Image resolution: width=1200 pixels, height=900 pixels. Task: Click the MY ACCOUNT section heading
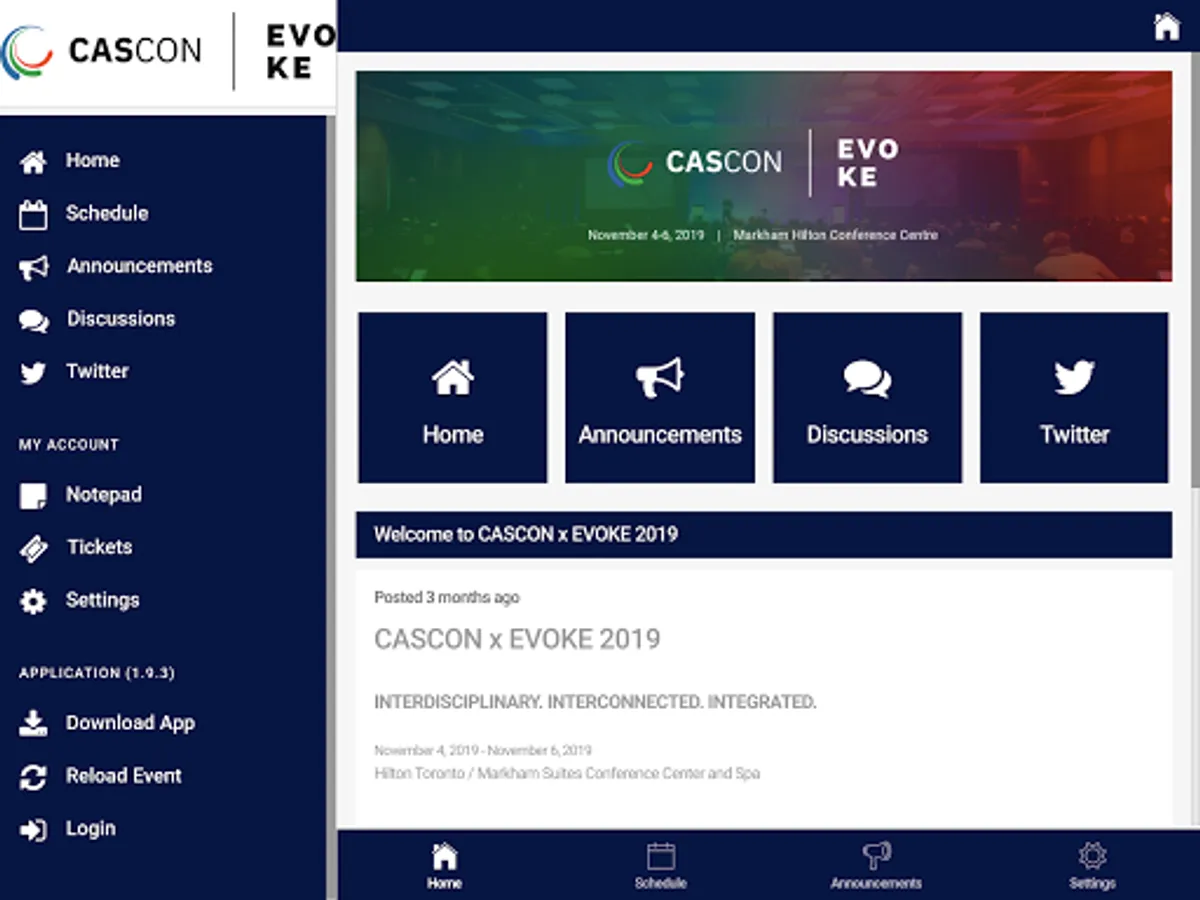[69, 444]
